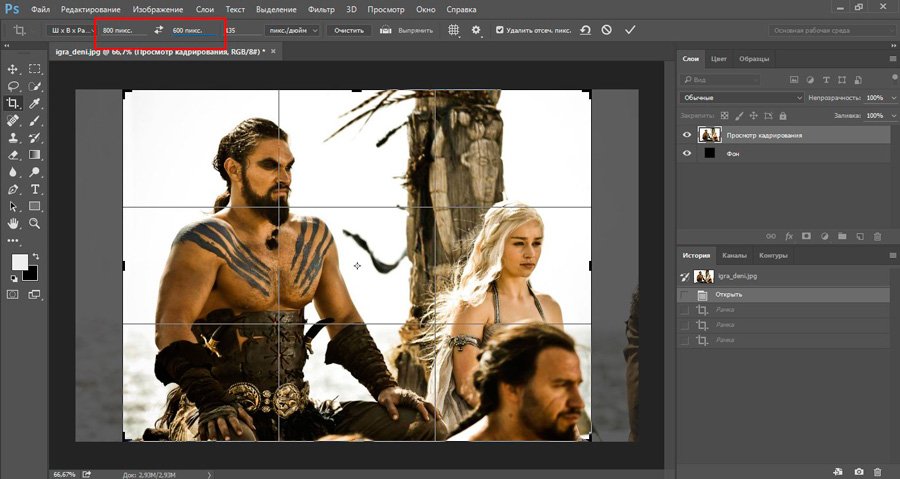Open the Фильтр menu
This screenshot has width=900, height=479.
[x=321, y=10]
